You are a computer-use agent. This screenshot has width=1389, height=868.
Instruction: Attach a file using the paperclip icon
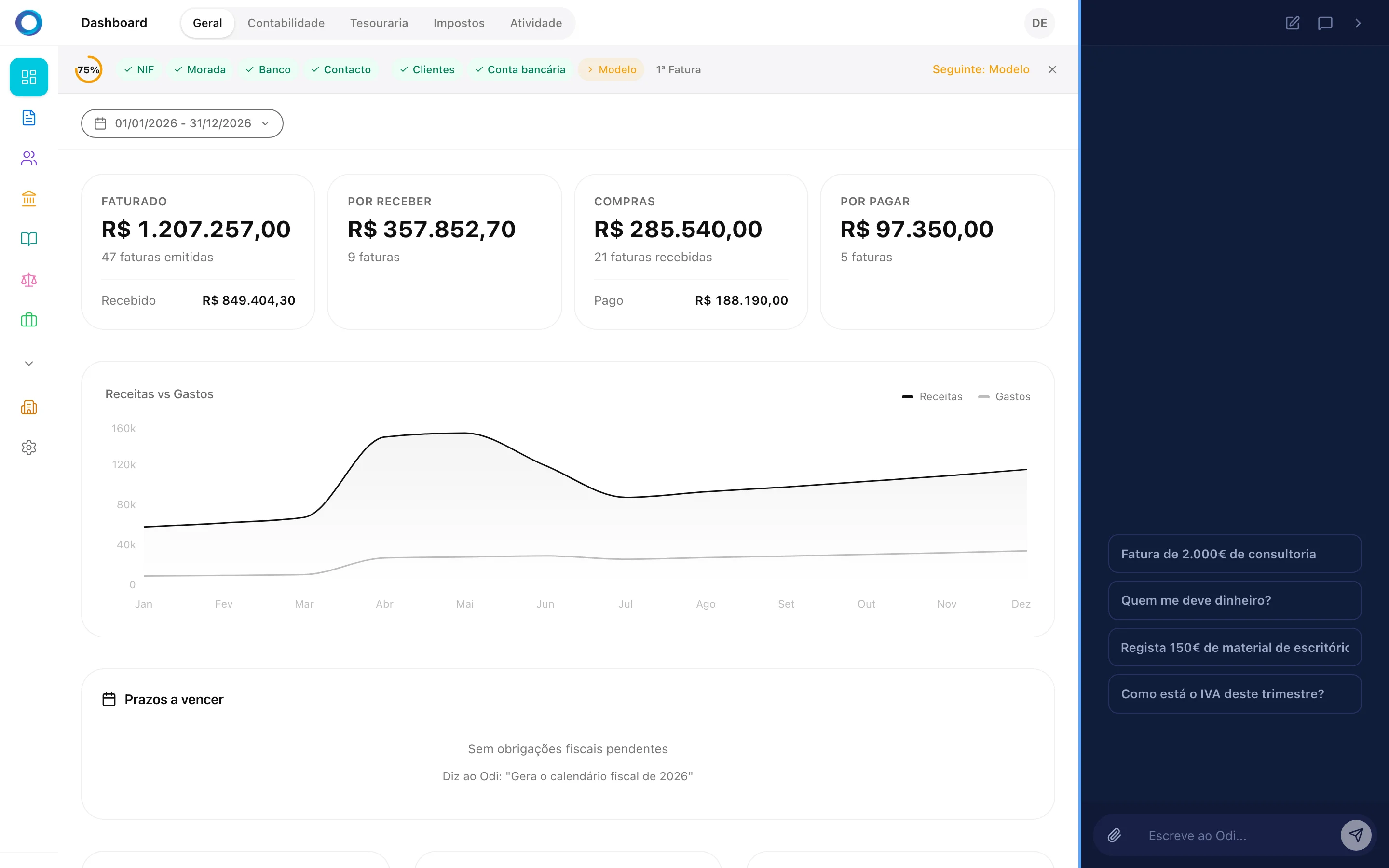point(1115,835)
